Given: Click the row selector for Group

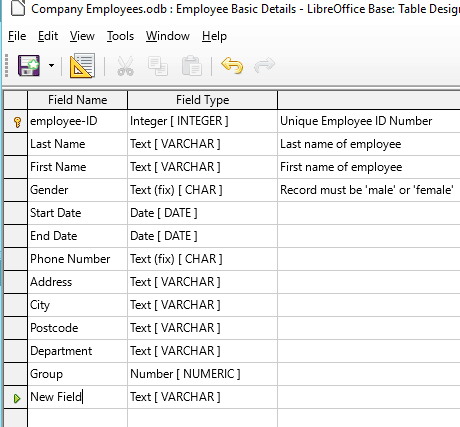Looking at the screenshot, I should pyautogui.click(x=15, y=374).
